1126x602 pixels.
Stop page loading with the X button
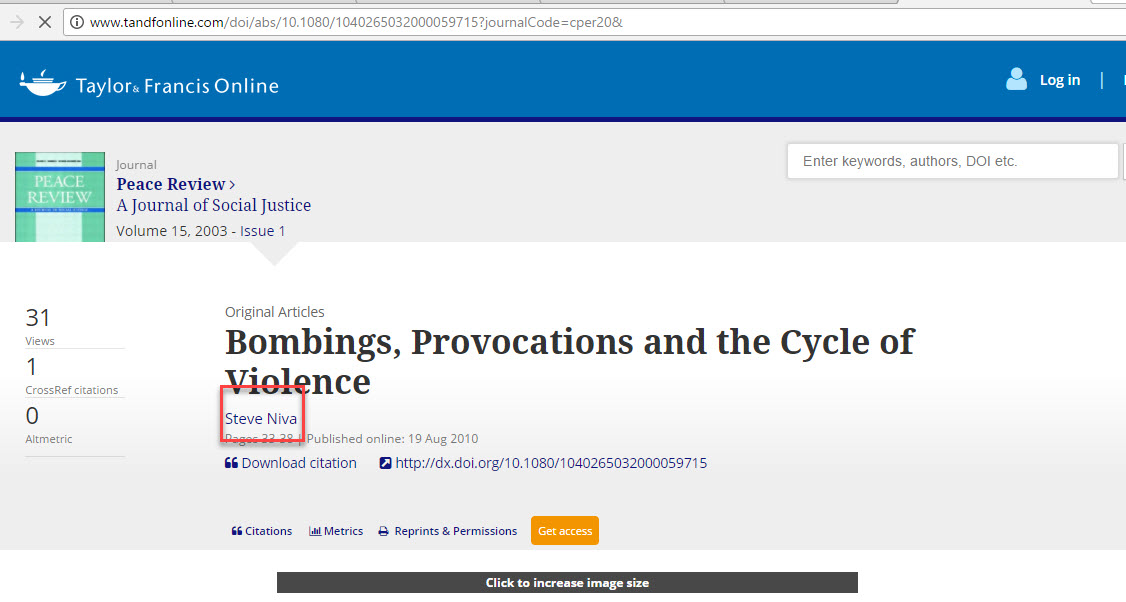click(44, 22)
